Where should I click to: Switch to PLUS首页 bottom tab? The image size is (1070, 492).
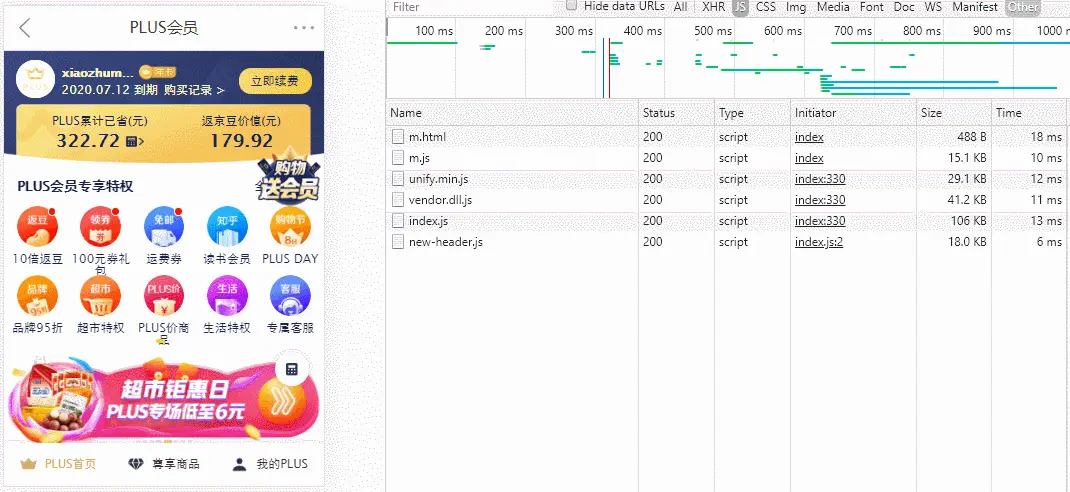(x=58, y=464)
